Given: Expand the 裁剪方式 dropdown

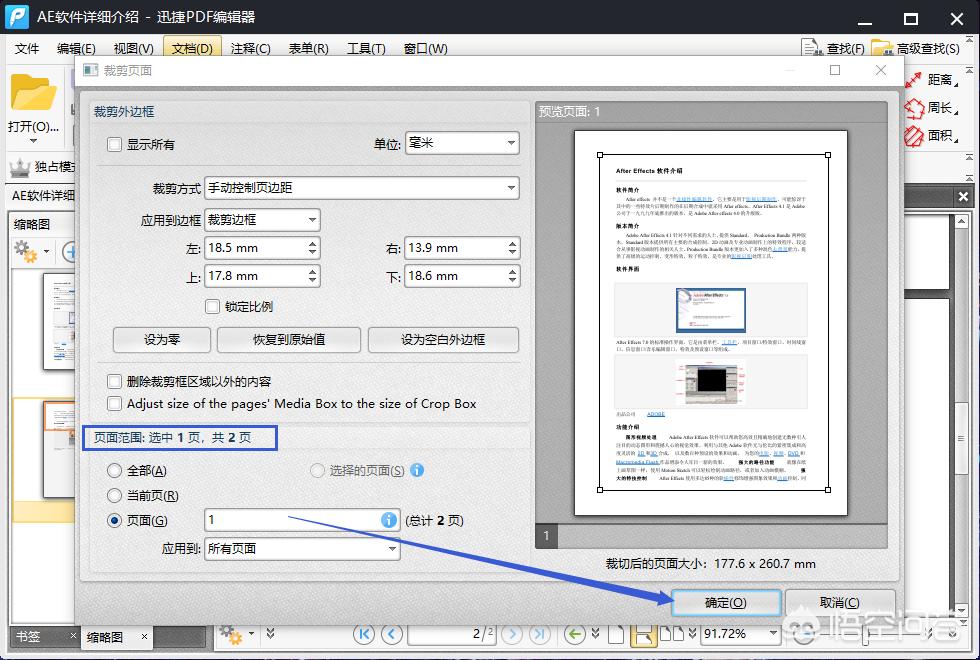Looking at the screenshot, I should click(361, 187).
